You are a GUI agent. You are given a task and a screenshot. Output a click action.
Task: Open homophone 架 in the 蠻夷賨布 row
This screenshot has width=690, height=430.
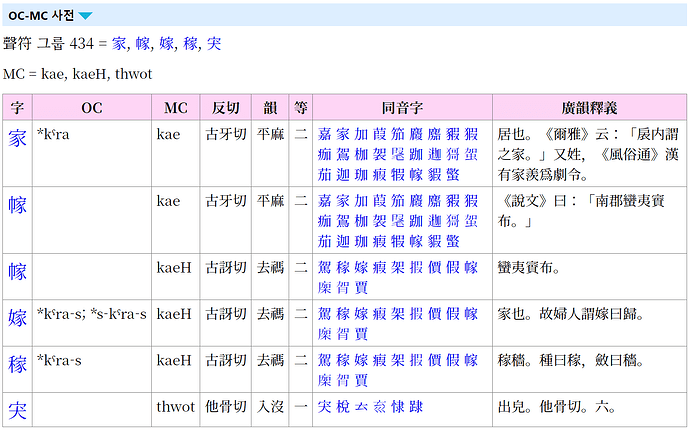pos(398,267)
